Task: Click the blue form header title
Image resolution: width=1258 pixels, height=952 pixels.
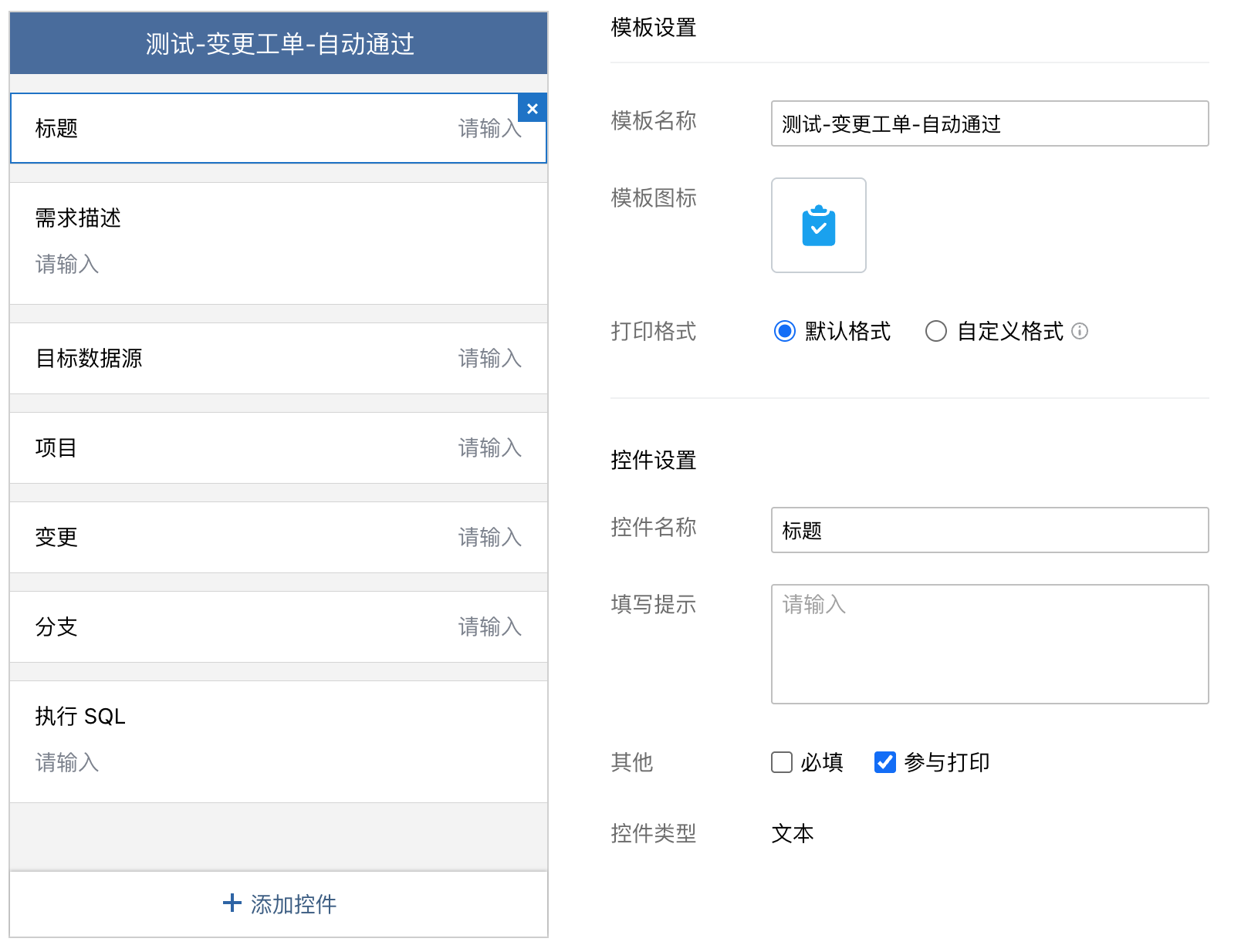Action: click(279, 44)
